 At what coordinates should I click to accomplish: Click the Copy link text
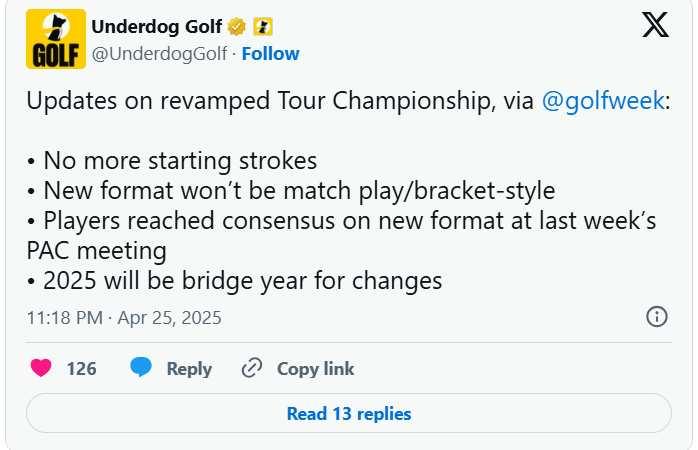[x=315, y=369]
